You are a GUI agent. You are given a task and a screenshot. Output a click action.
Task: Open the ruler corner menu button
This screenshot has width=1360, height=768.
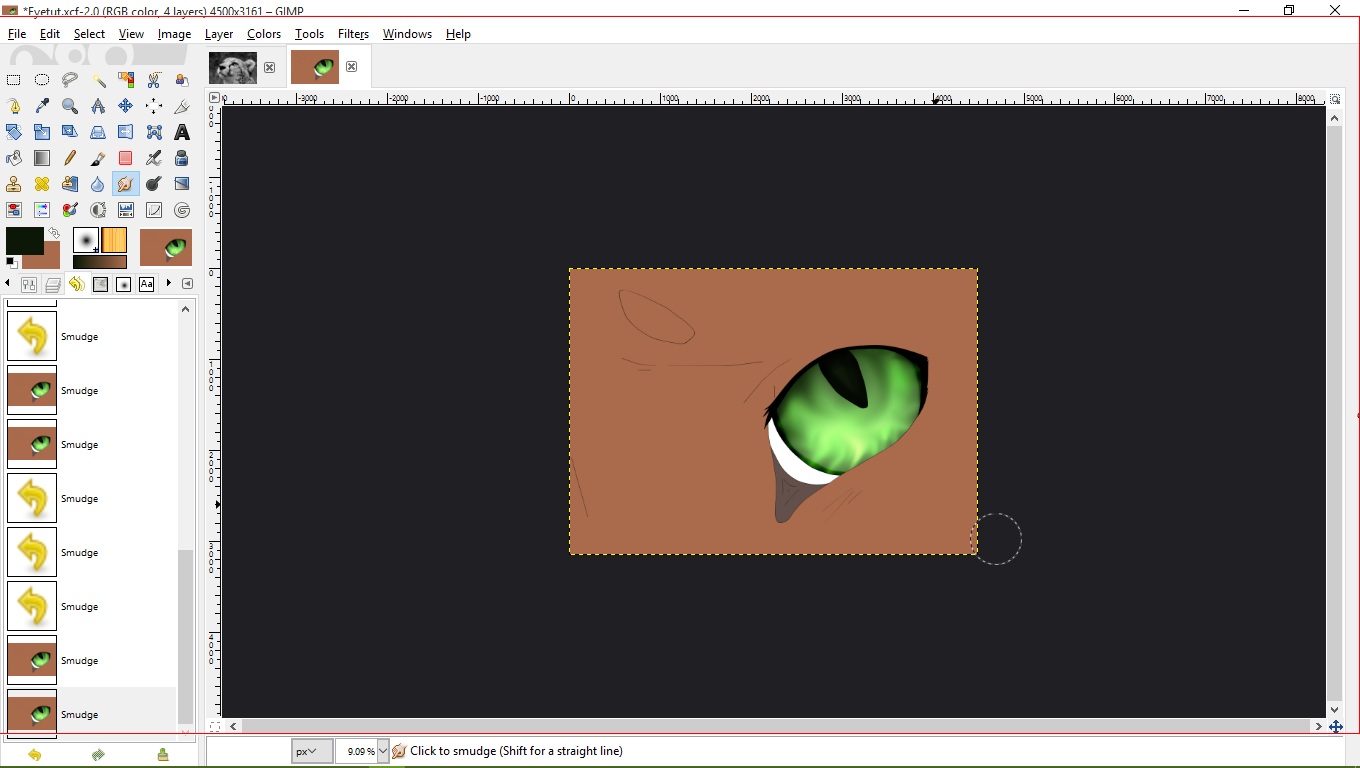click(214, 98)
